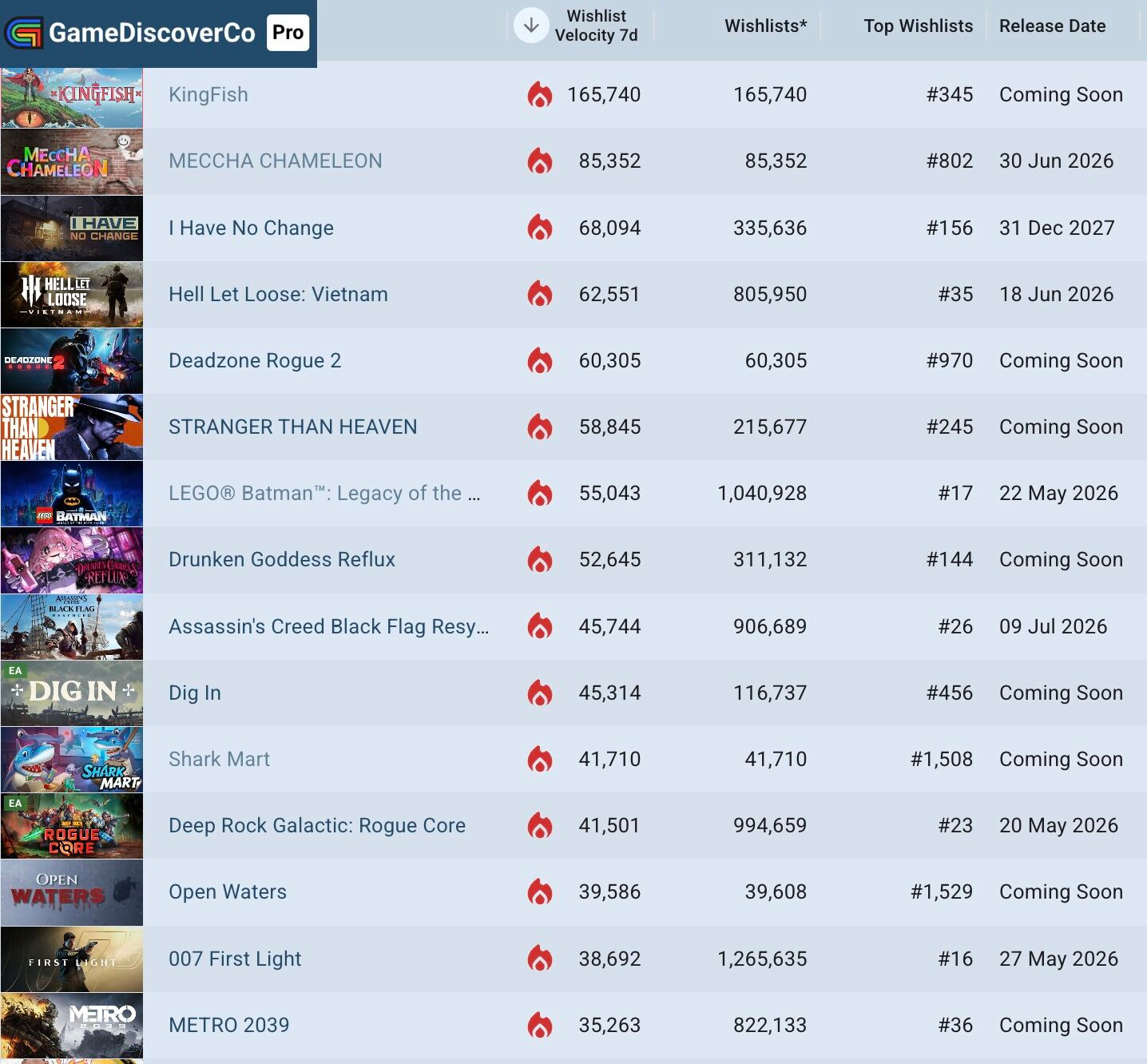Select the Assassin's Creed Black Flag row
1147x1064 pixels.
[x=573, y=626]
